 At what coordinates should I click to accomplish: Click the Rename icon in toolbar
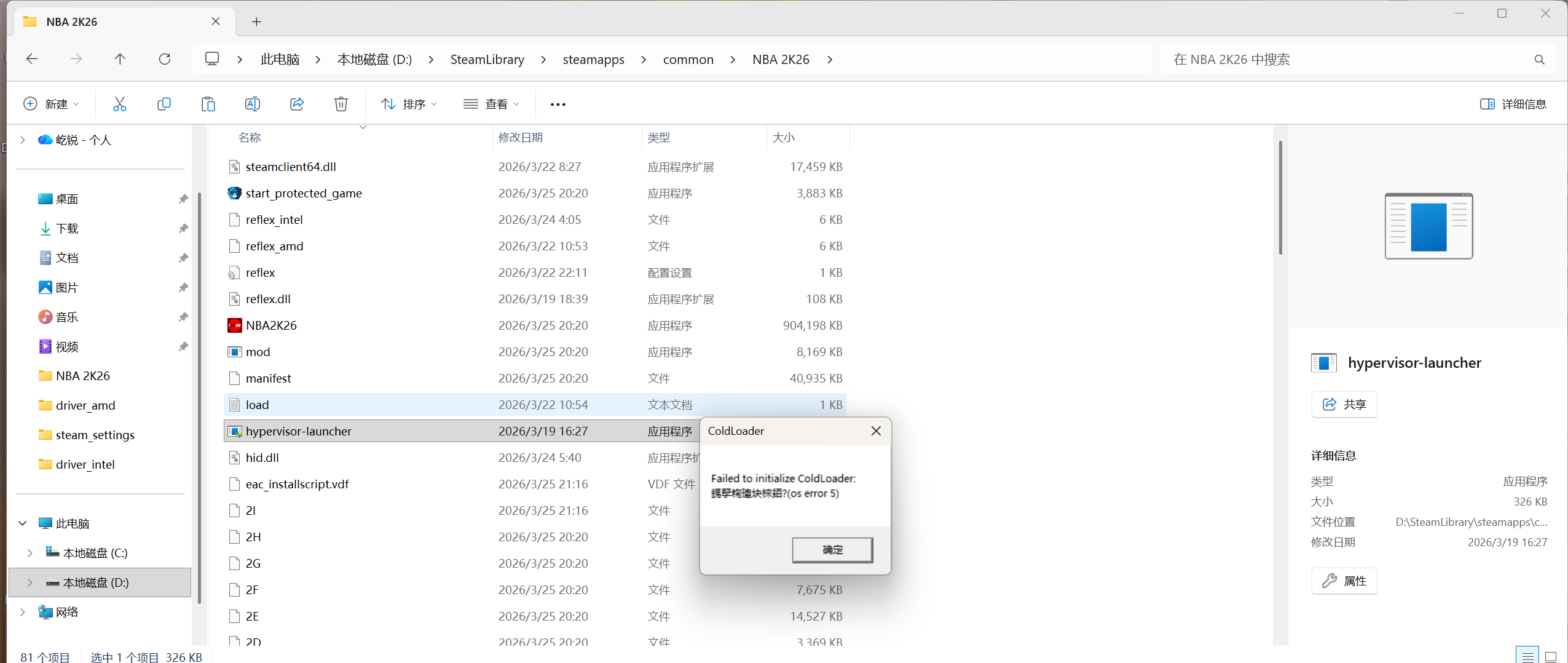pos(252,104)
